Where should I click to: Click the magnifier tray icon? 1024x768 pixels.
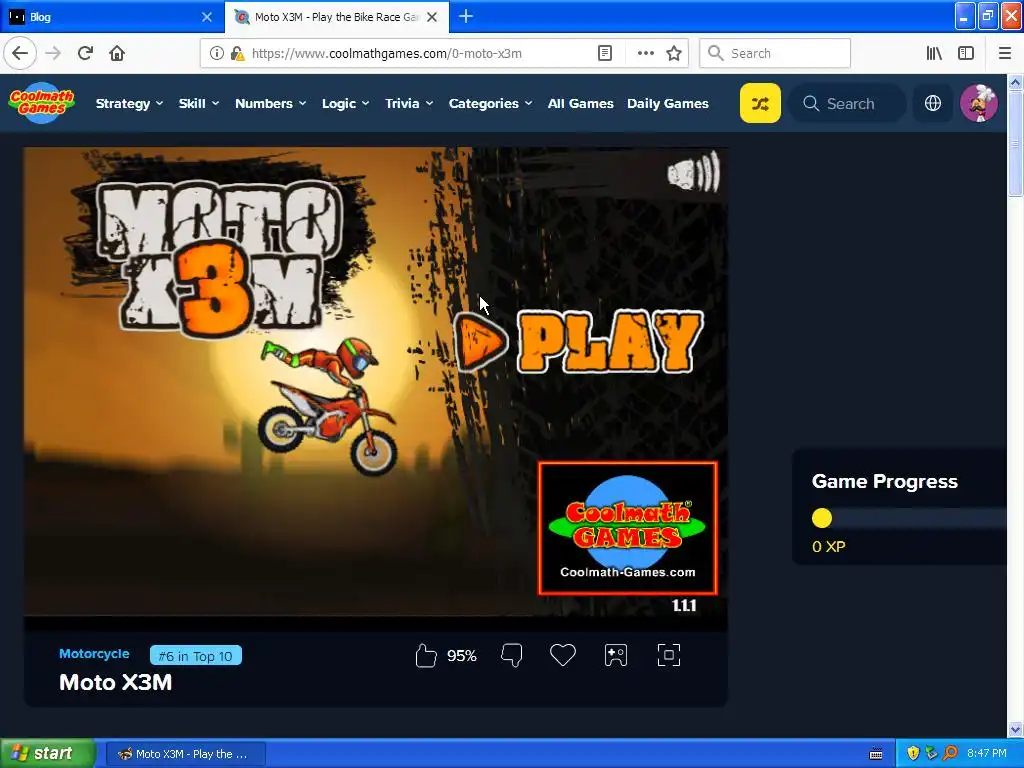coord(950,753)
